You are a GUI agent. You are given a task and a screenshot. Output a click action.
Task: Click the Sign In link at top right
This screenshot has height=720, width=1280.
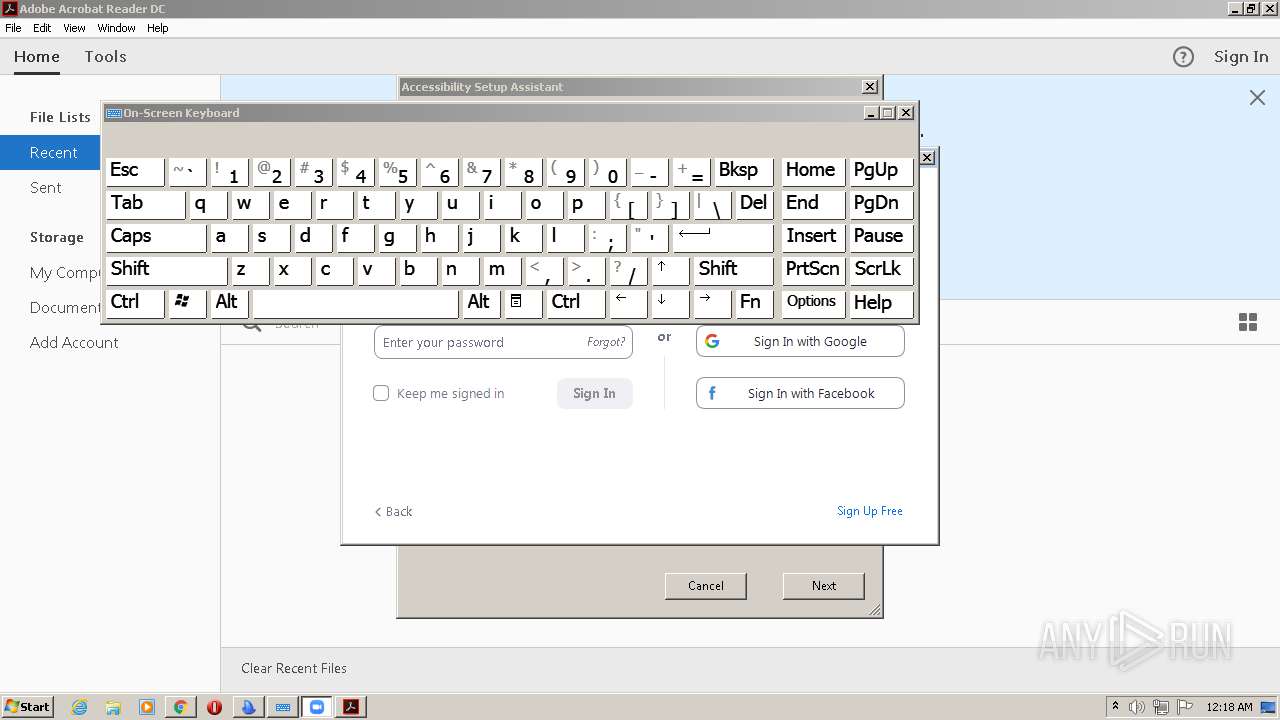[1241, 57]
